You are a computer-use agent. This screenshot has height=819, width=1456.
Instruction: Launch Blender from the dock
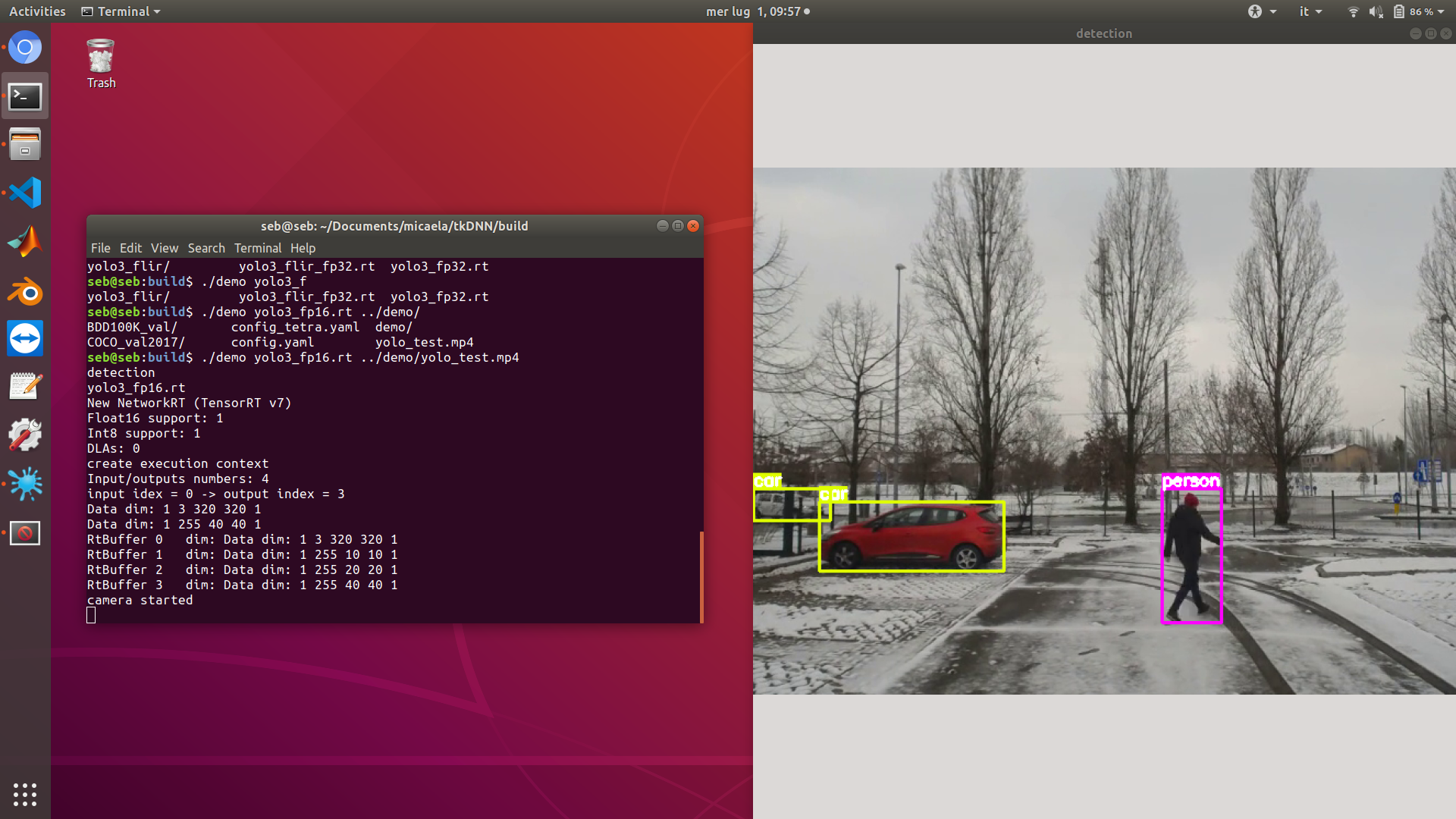[x=25, y=290]
